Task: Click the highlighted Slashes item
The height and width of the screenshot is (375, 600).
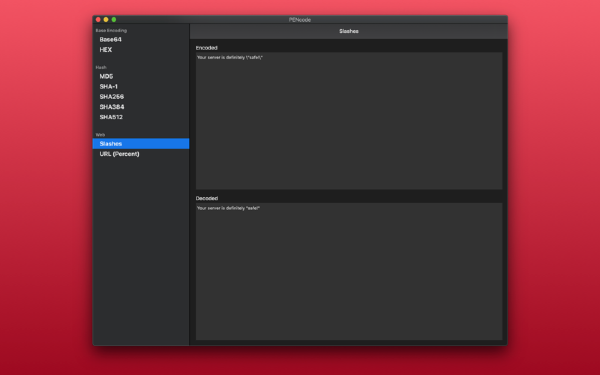Action: (x=141, y=143)
